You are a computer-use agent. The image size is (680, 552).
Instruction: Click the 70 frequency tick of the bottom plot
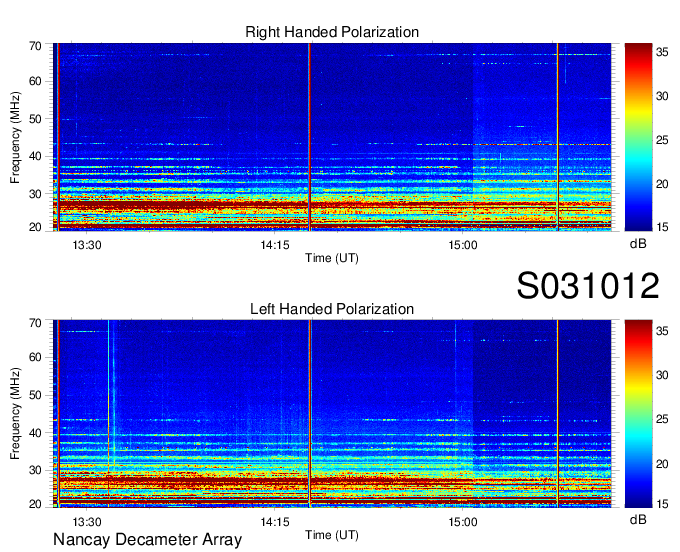(36, 323)
